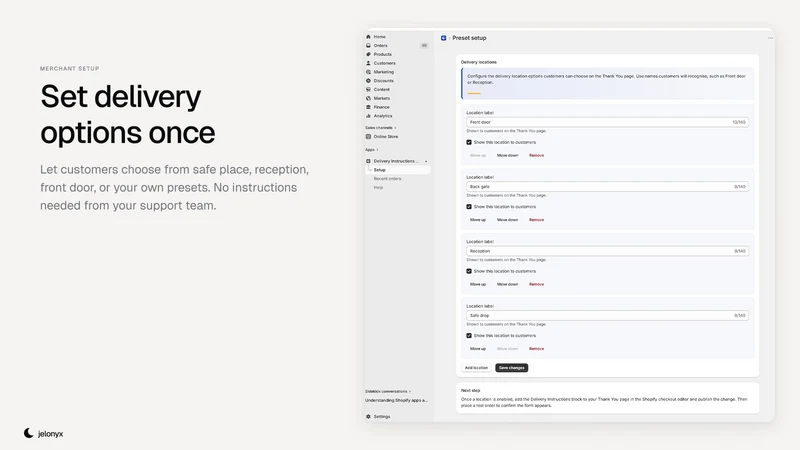This screenshot has width=800, height=450.
Task: Click the Orders count badge
Action: click(424, 45)
